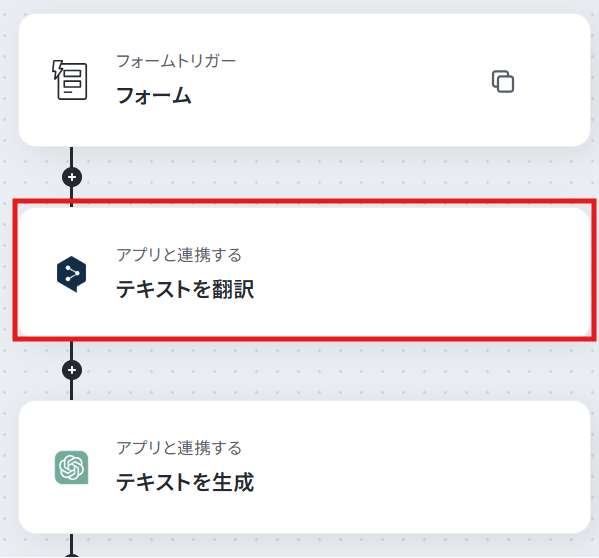Click the DeepL app icon
The height and width of the screenshot is (558, 599).
point(71,274)
